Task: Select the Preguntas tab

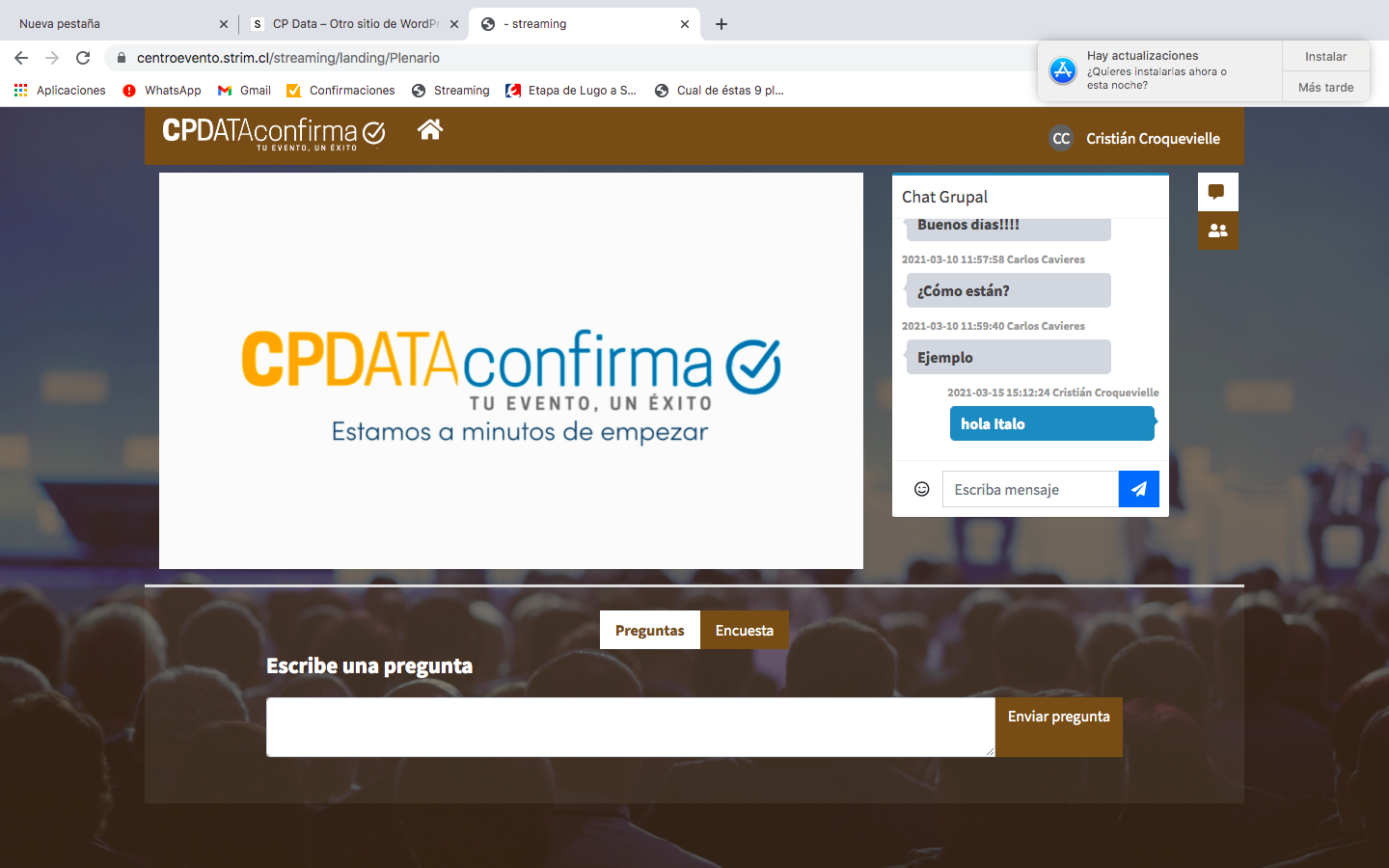Action: click(650, 630)
